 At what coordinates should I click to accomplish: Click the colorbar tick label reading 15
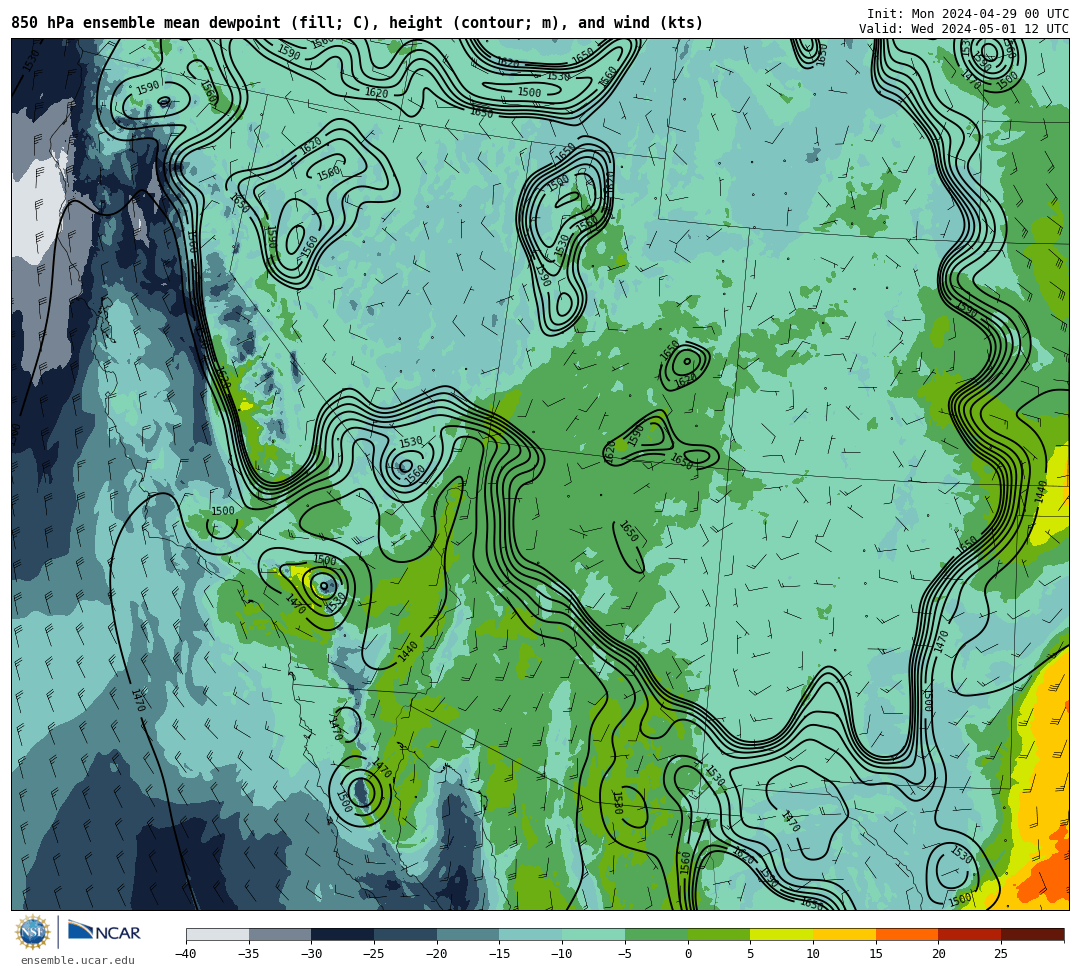[876, 954]
